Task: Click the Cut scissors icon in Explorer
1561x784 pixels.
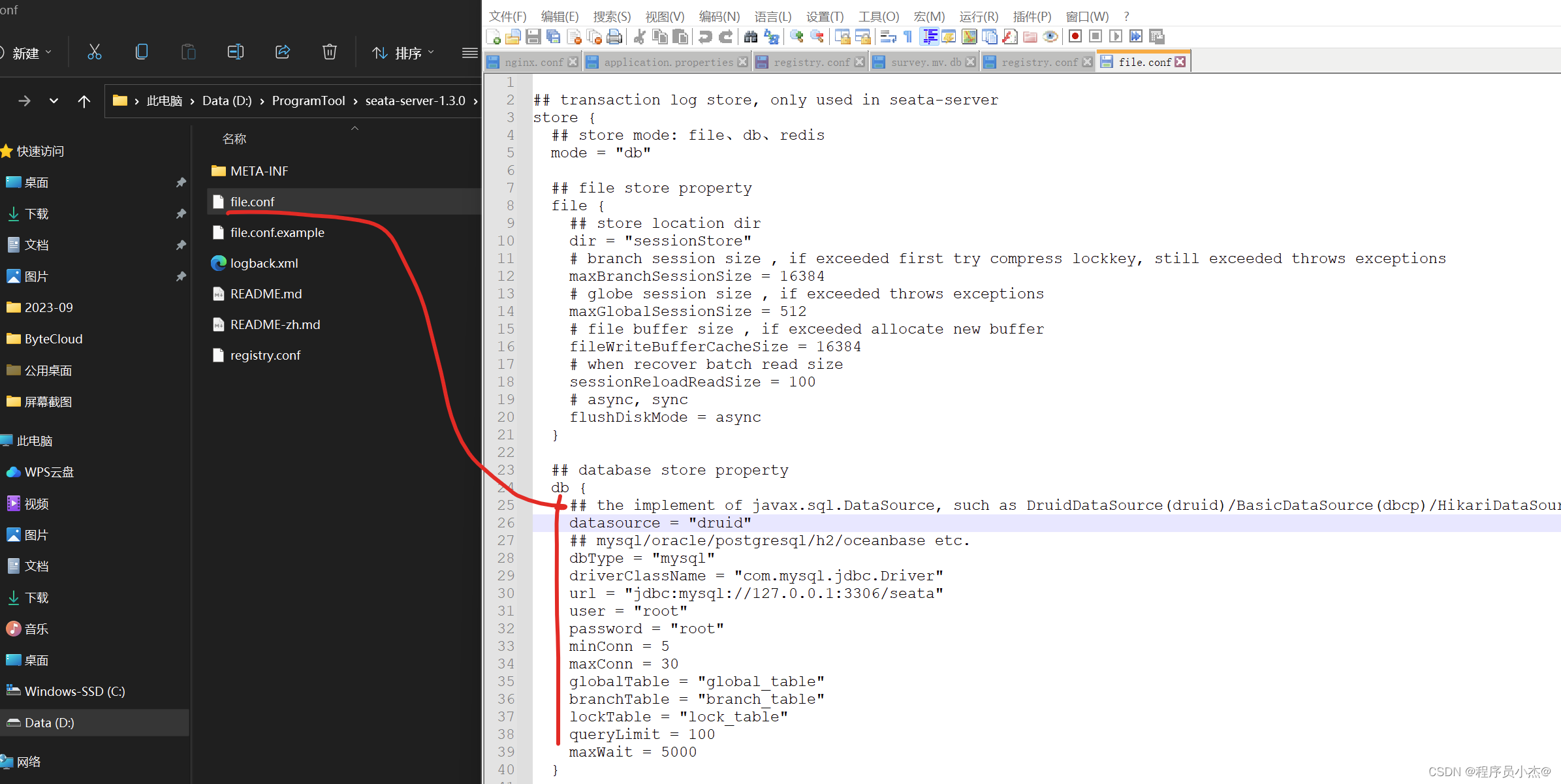Action: point(95,52)
